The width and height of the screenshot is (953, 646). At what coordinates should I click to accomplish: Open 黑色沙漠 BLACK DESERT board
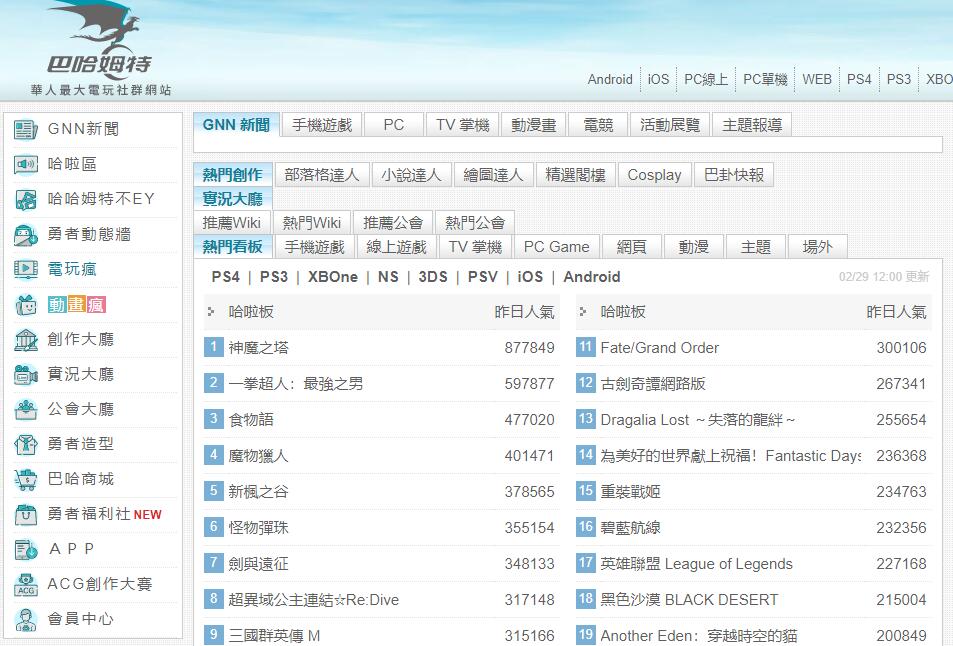[x=689, y=600]
